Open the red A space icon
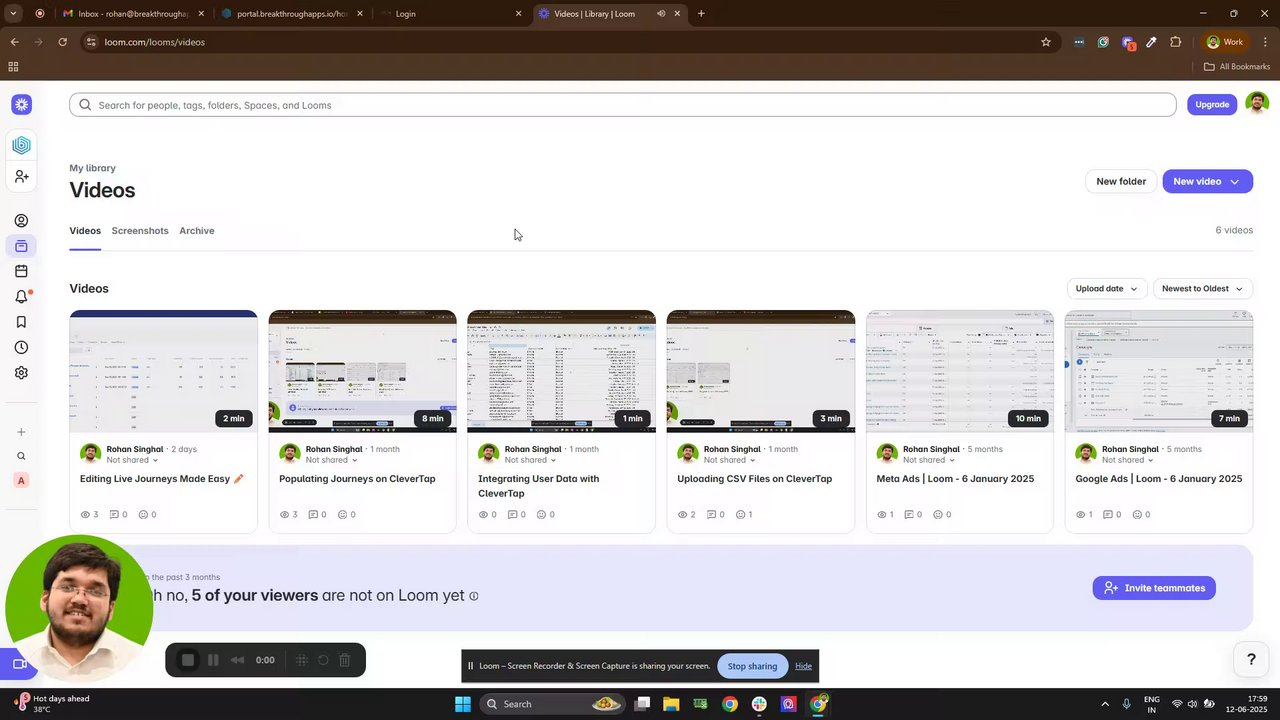 [21, 480]
